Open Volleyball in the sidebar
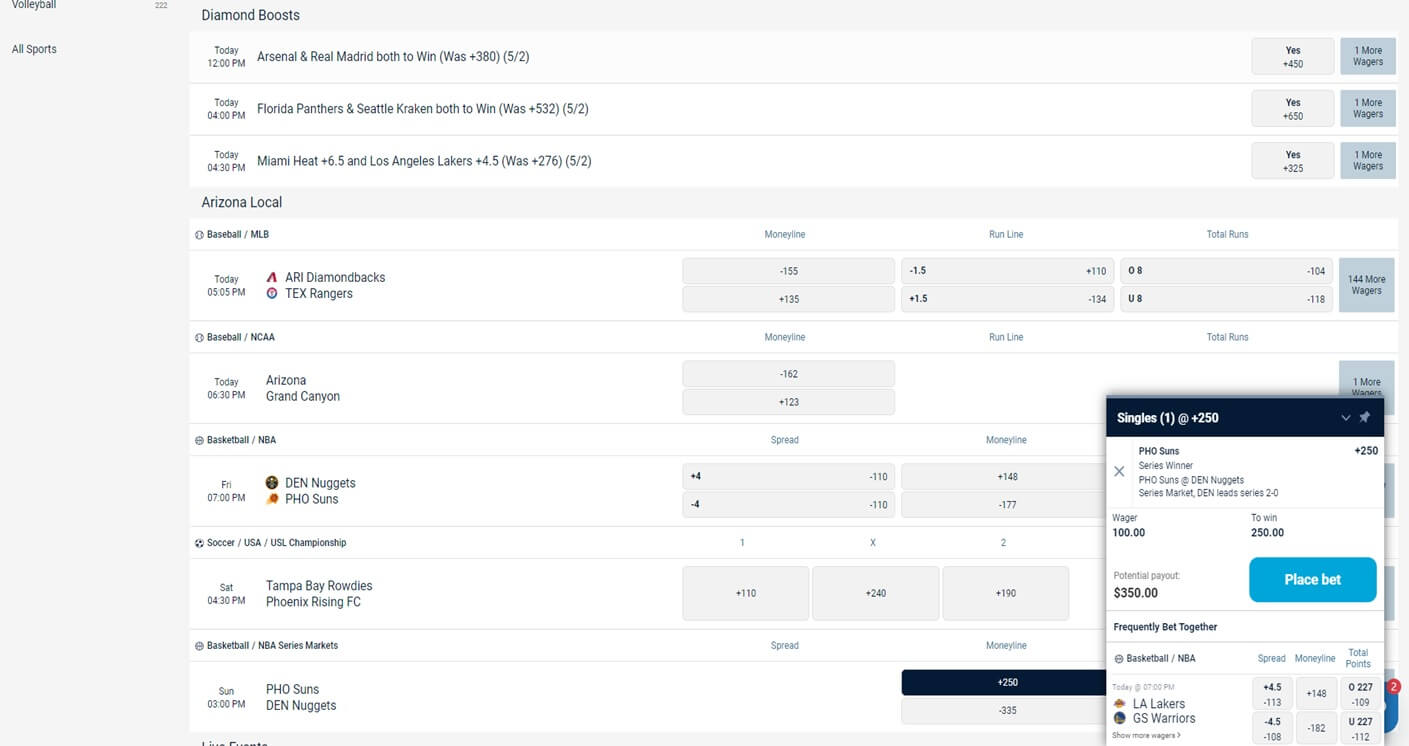Viewport: 1409px width, 746px height. click(34, 5)
